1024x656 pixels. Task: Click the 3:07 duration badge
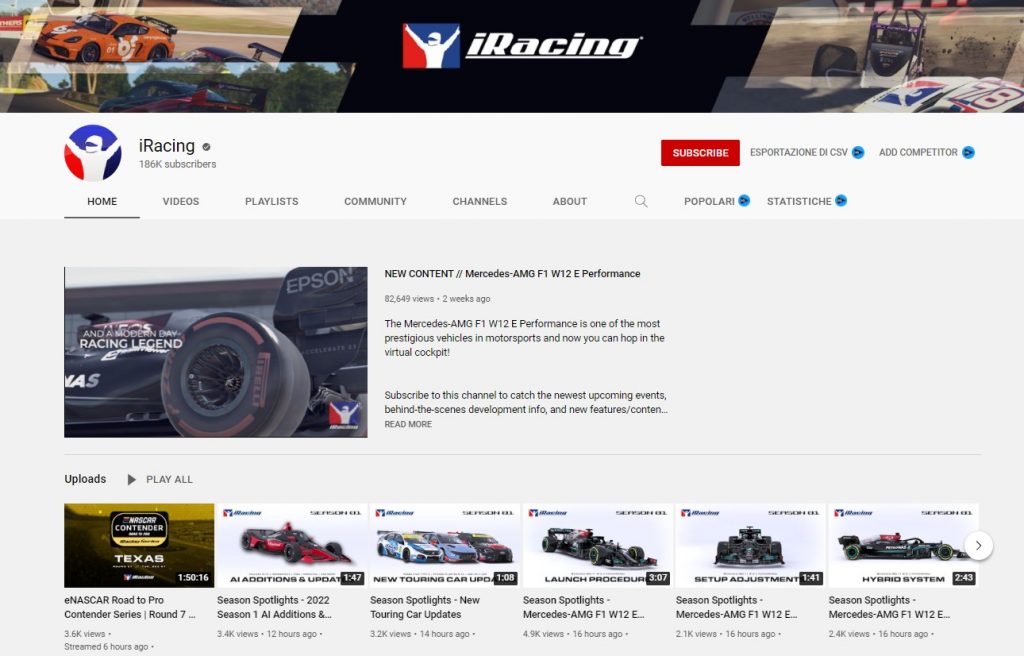658,578
